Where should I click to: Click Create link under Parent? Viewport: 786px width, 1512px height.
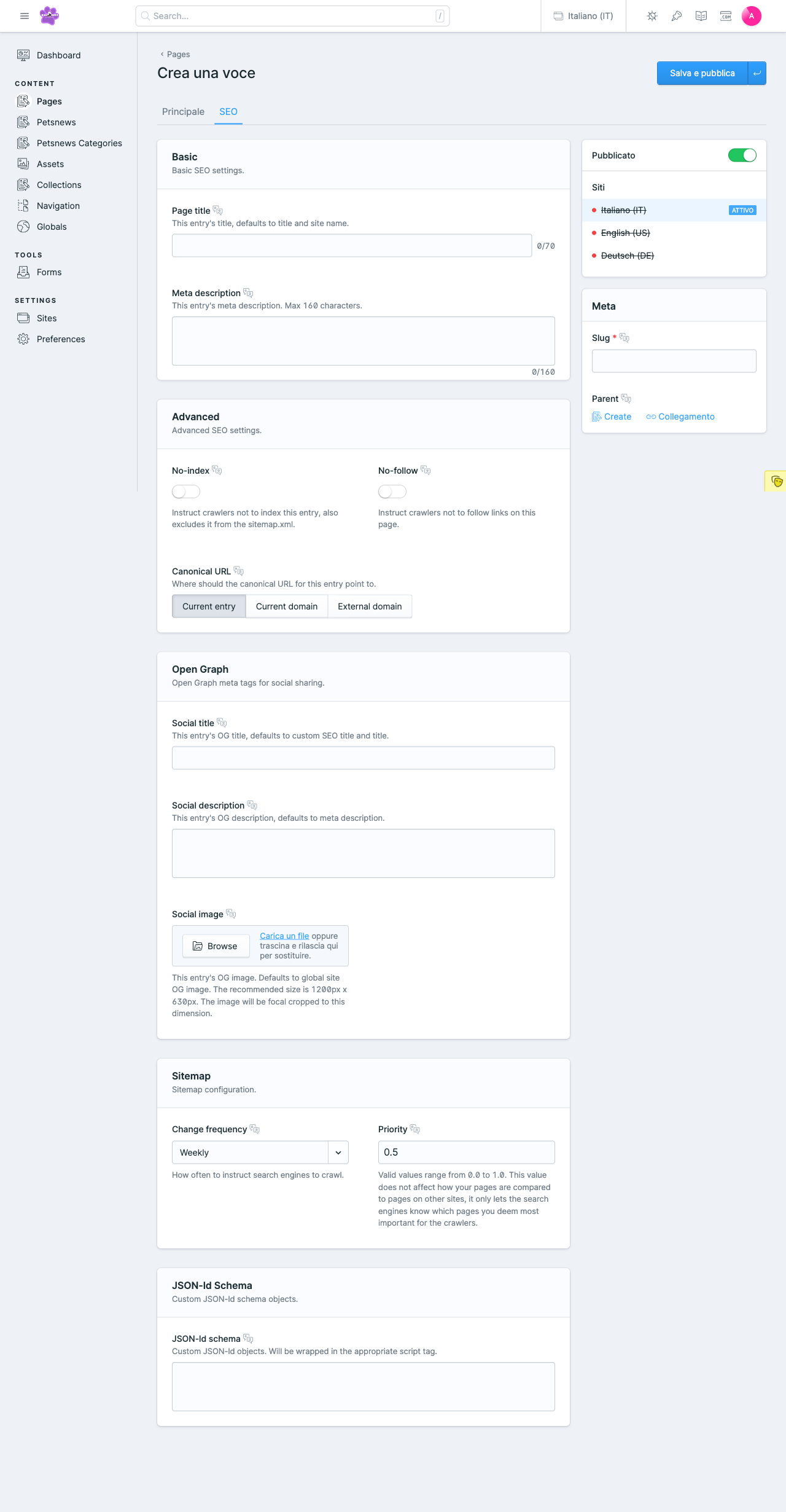coord(612,417)
